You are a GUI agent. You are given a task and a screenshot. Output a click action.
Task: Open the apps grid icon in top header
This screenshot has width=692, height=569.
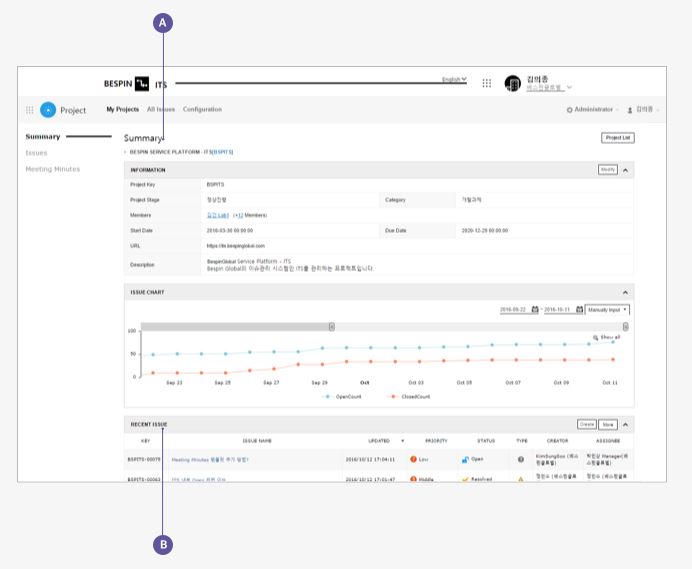[x=486, y=83]
